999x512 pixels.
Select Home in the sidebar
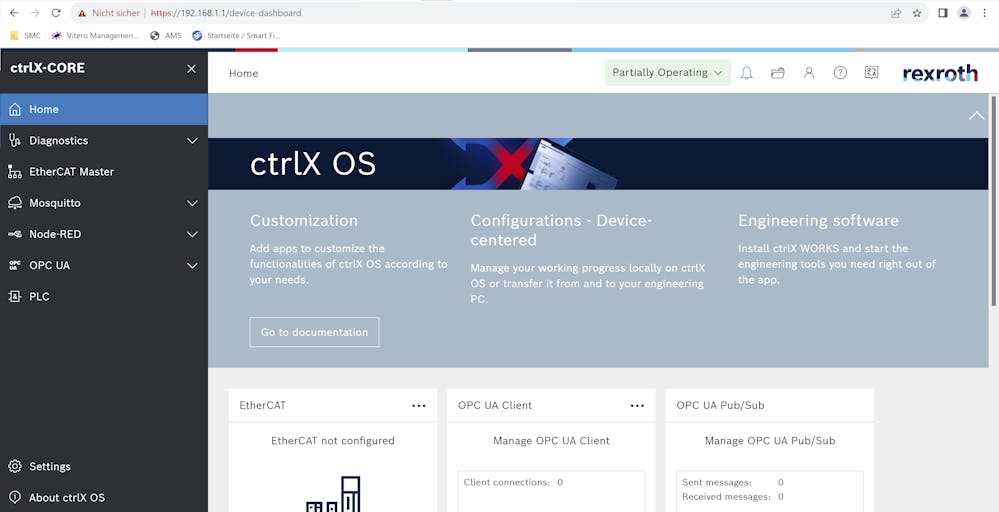point(104,110)
